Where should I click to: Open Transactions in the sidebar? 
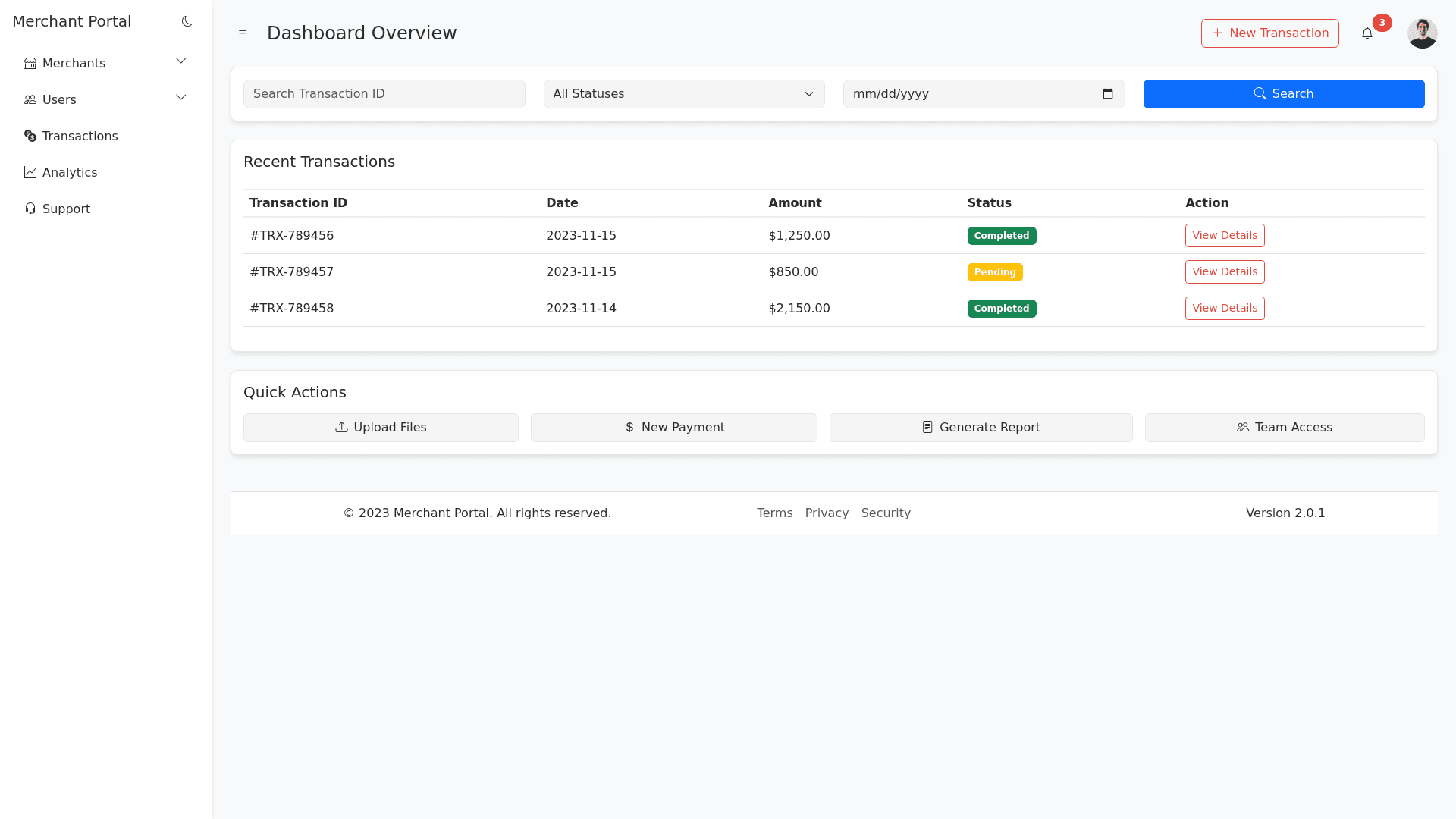[x=80, y=136]
